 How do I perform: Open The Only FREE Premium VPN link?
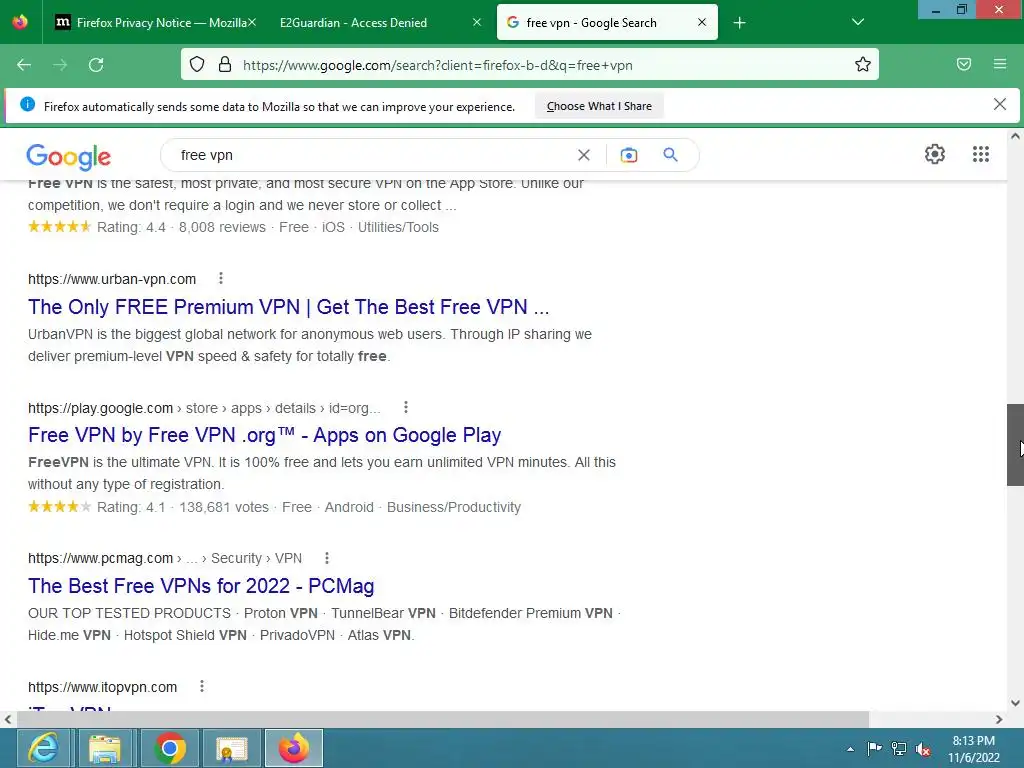[289, 307]
